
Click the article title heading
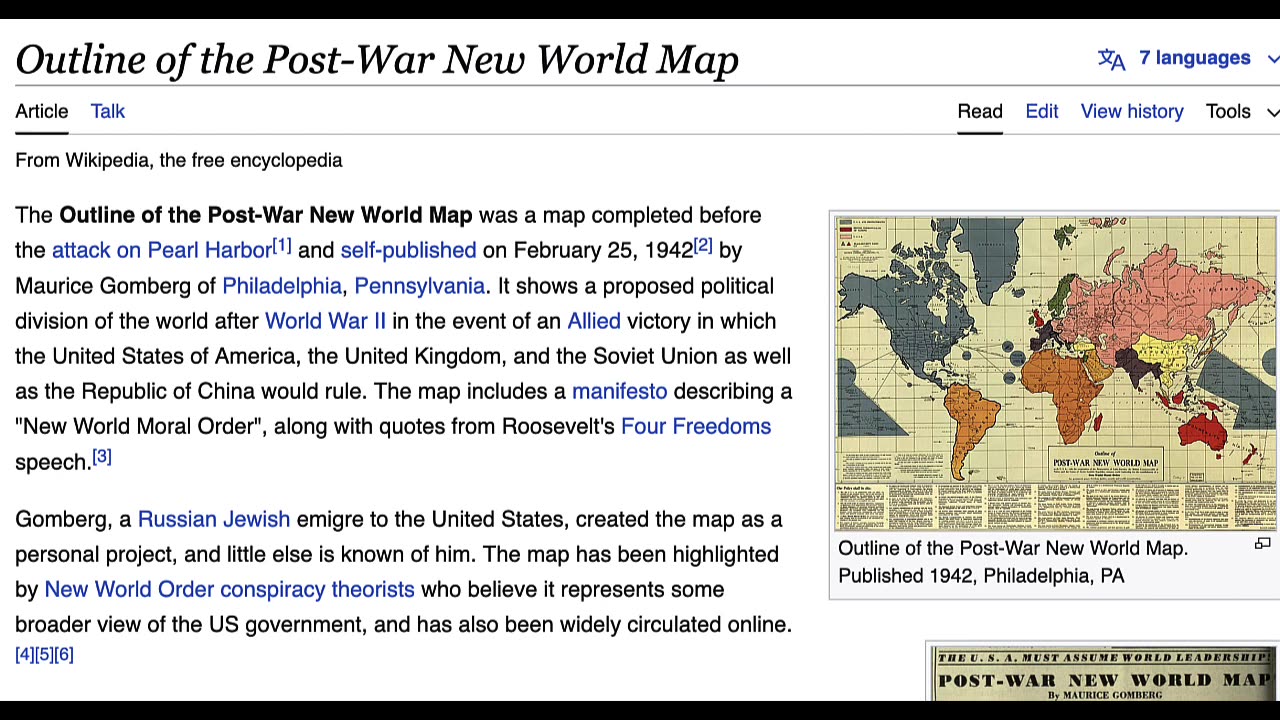(377, 60)
